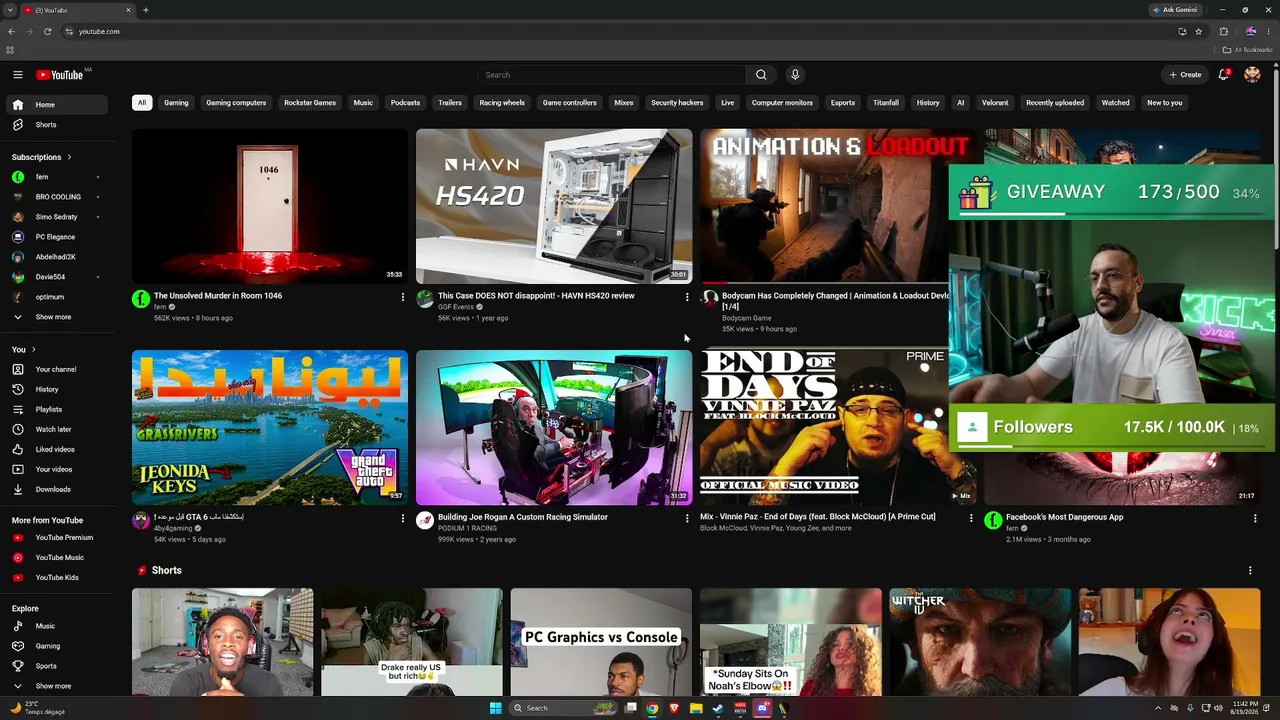The height and width of the screenshot is (720, 1280).
Task: Reload the page in the browser
Action: click(47, 31)
